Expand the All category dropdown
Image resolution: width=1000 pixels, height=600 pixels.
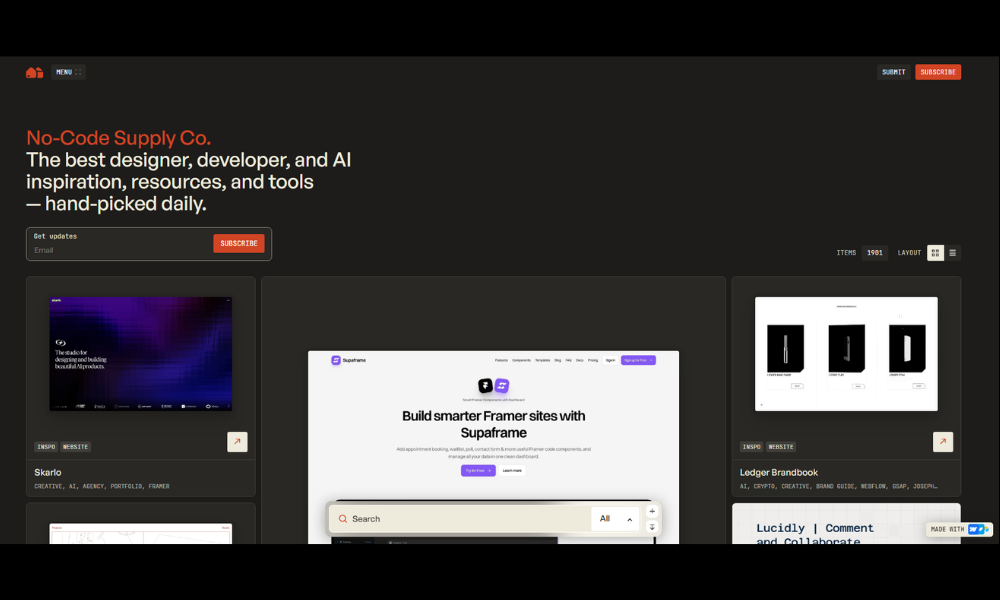[615, 519]
